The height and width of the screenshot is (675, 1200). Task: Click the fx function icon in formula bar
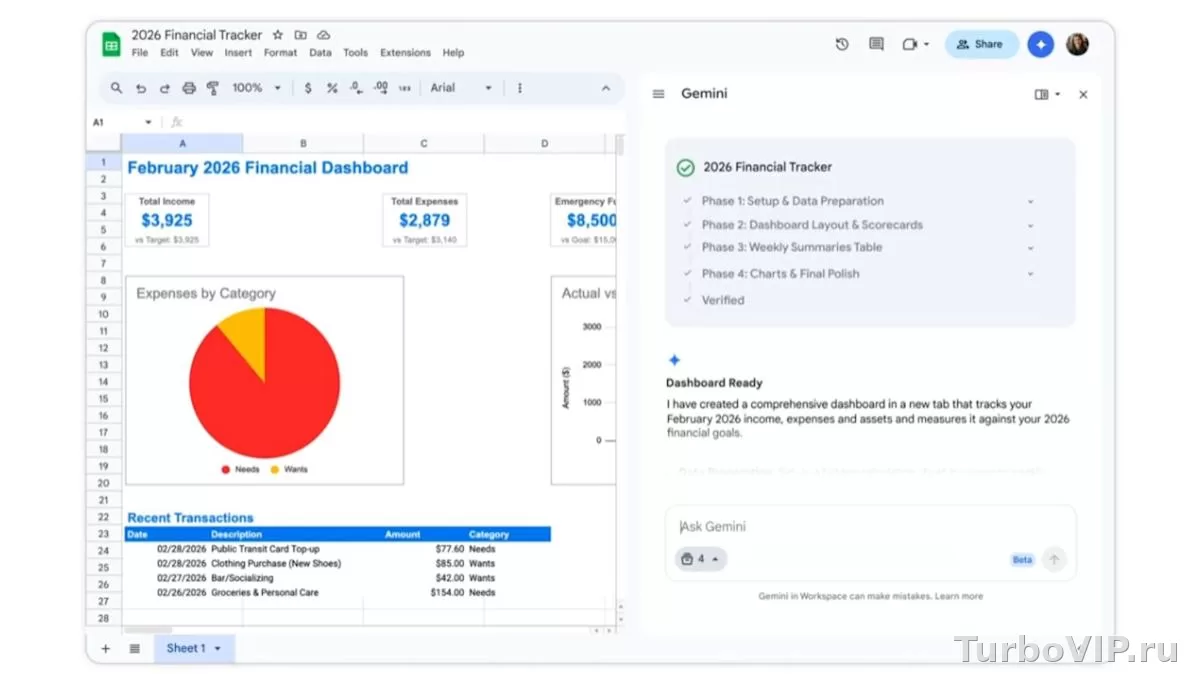point(177,122)
